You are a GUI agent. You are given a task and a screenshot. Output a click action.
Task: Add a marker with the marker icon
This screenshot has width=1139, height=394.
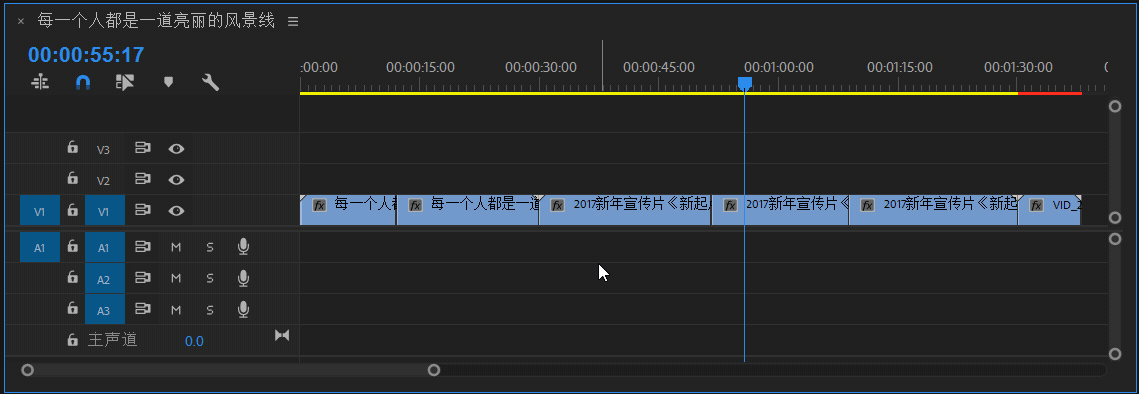tap(169, 82)
